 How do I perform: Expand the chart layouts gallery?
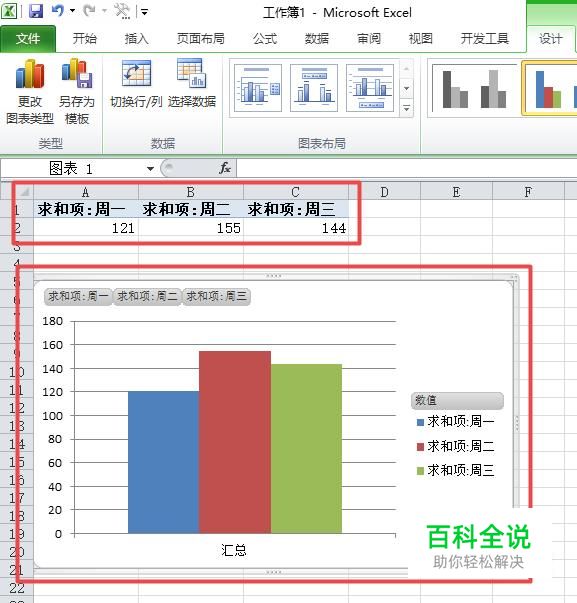[x=406, y=108]
